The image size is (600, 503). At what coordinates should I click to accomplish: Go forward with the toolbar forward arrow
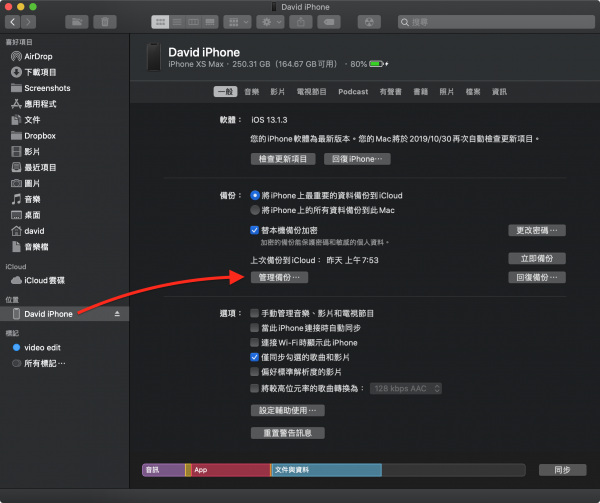(x=29, y=22)
